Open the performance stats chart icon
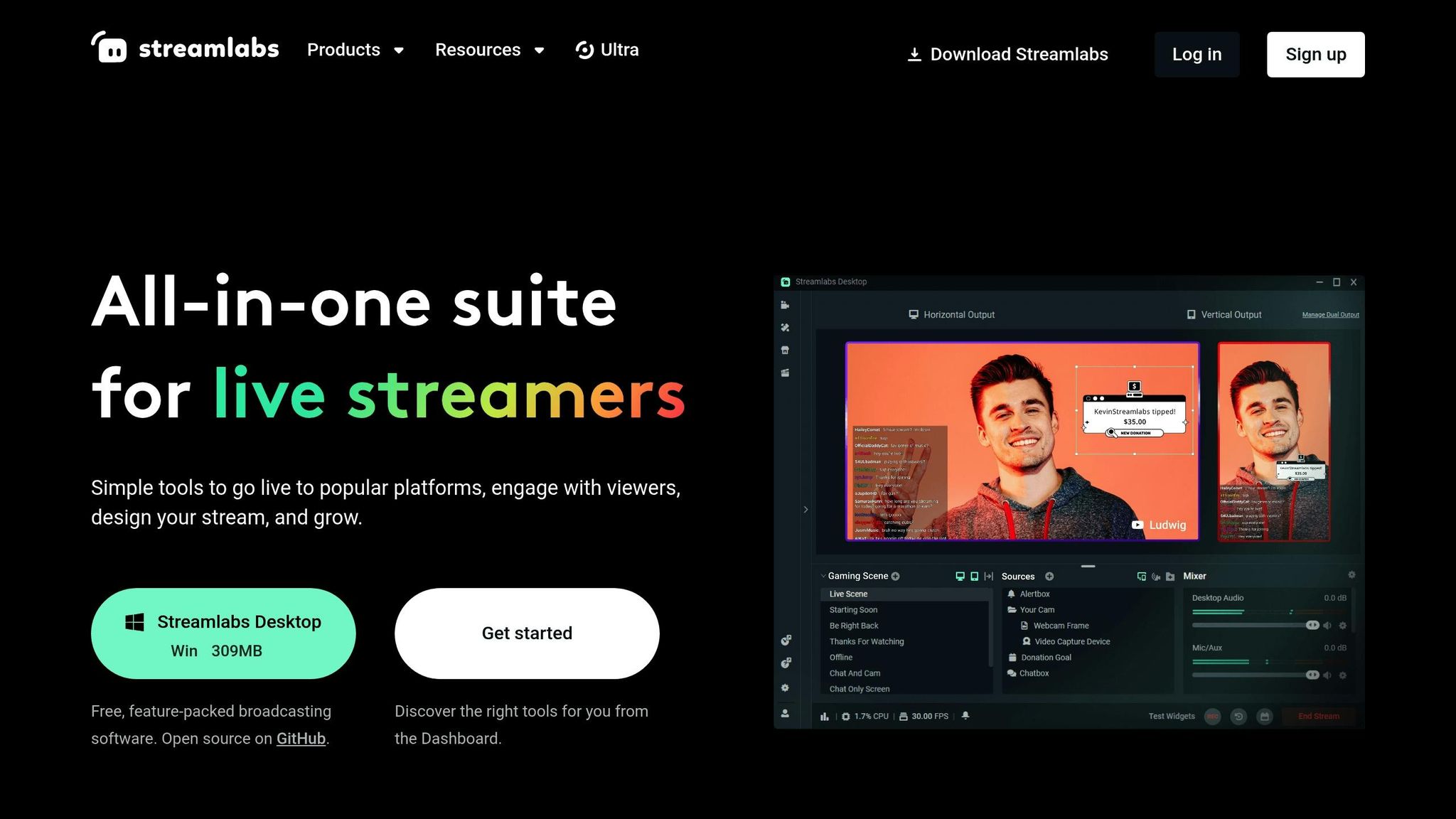 point(825,717)
